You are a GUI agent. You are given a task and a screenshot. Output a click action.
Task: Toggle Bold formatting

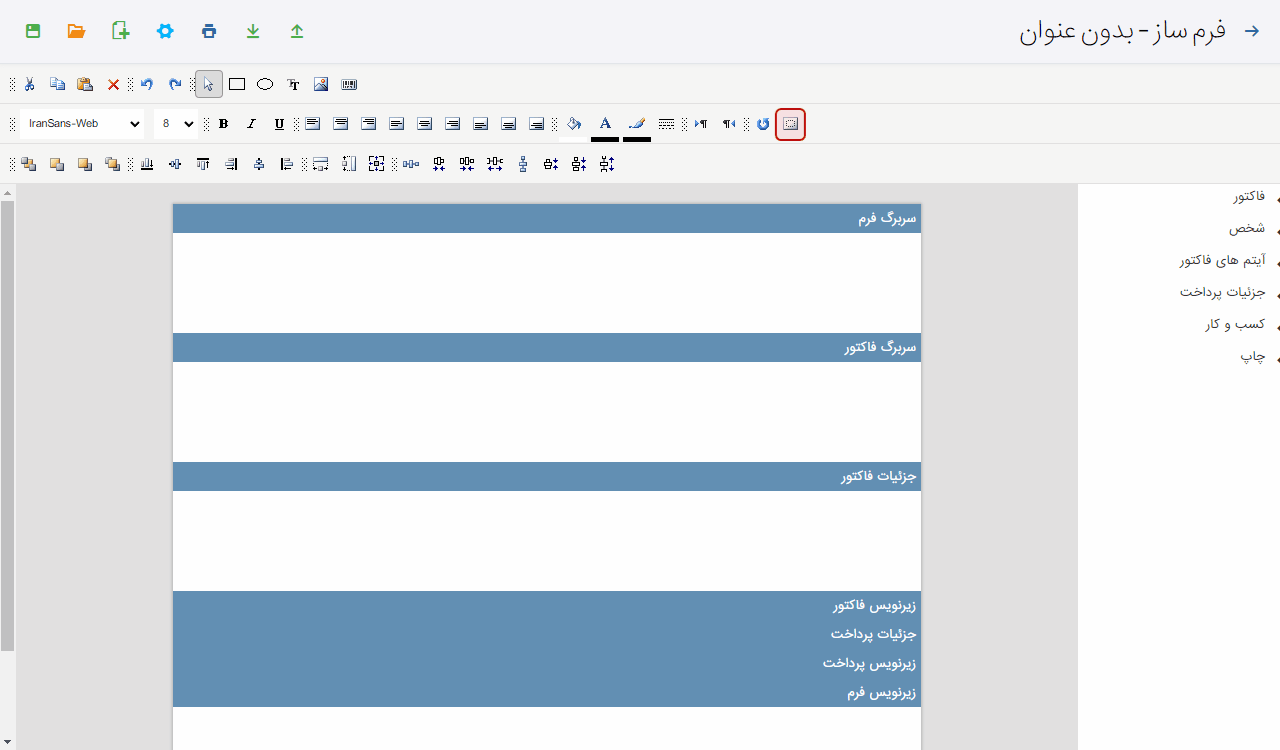[223, 124]
